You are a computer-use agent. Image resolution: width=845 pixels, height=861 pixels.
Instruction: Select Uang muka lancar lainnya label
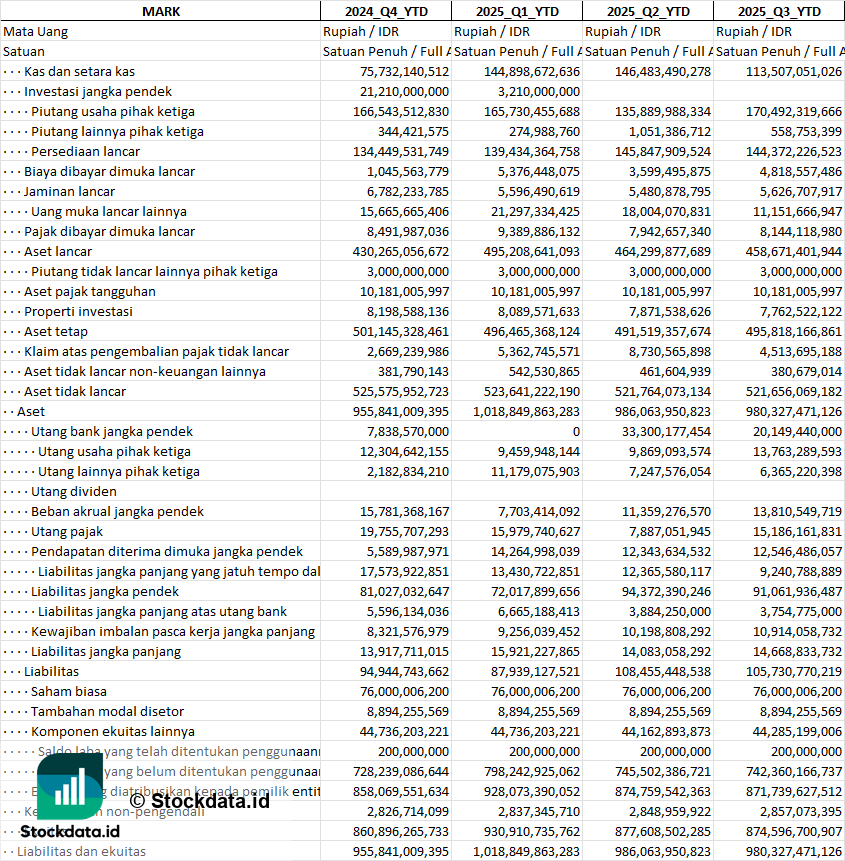(x=109, y=211)
